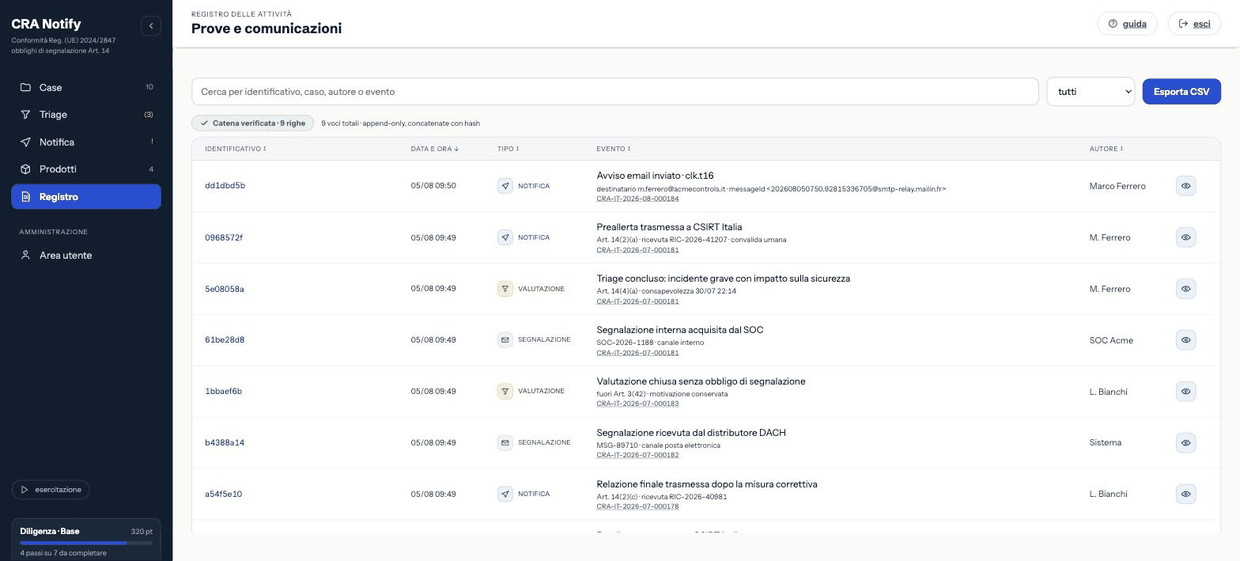Screen dimensions: 1240x561
Task: Click the Area utente person icon
Action: (26, 255)
